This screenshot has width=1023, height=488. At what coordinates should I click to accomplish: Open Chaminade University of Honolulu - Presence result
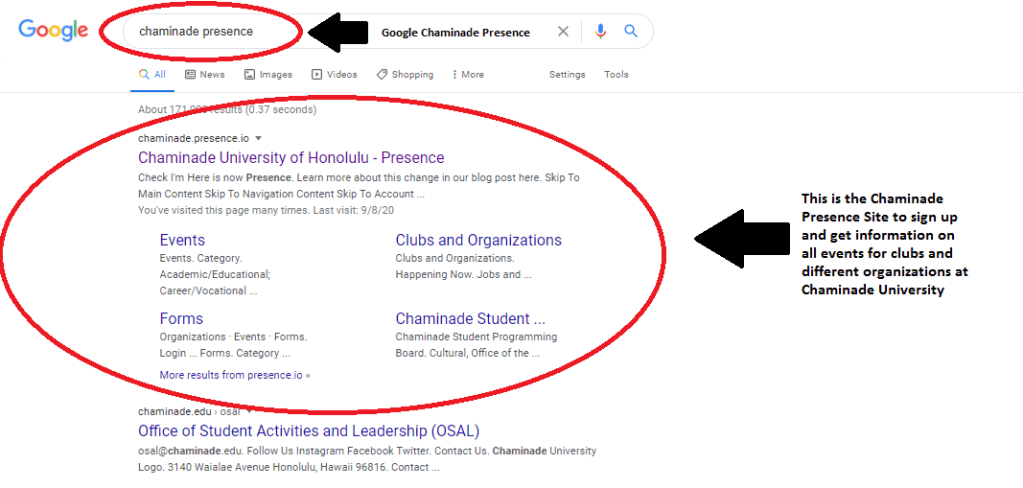291,158
